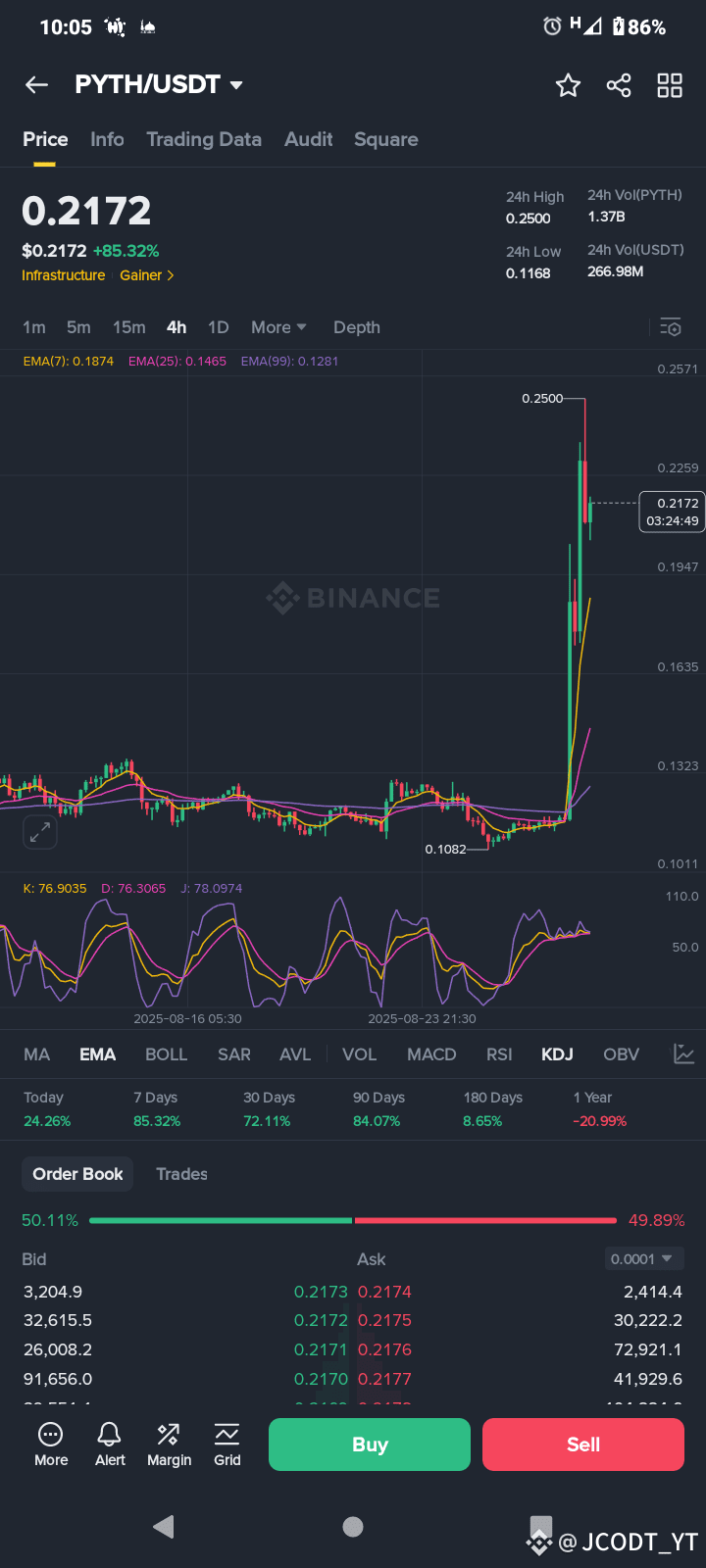706x1568 pixels.
Task: Switch chart to Depth view
Action: pyautogui.click(x=357, y=327)
